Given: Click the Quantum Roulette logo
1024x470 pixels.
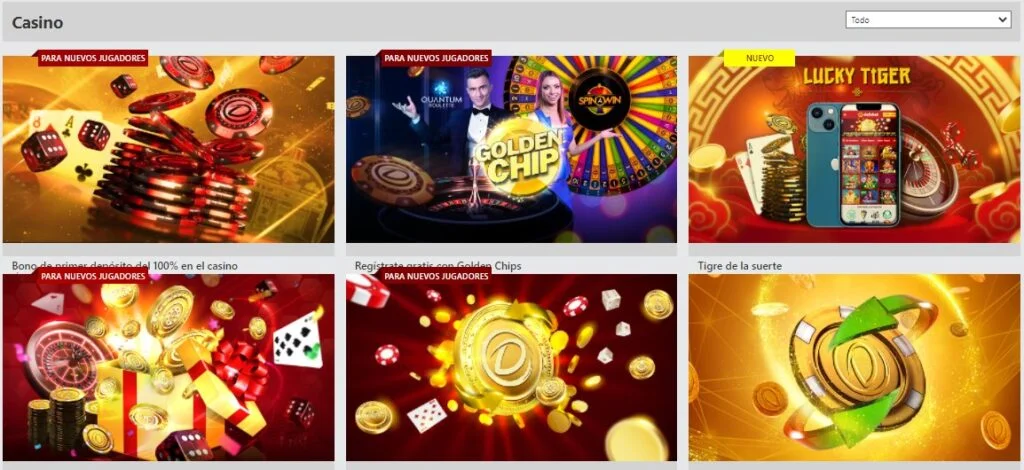Looking at the screenshot, I should (442, 96).
